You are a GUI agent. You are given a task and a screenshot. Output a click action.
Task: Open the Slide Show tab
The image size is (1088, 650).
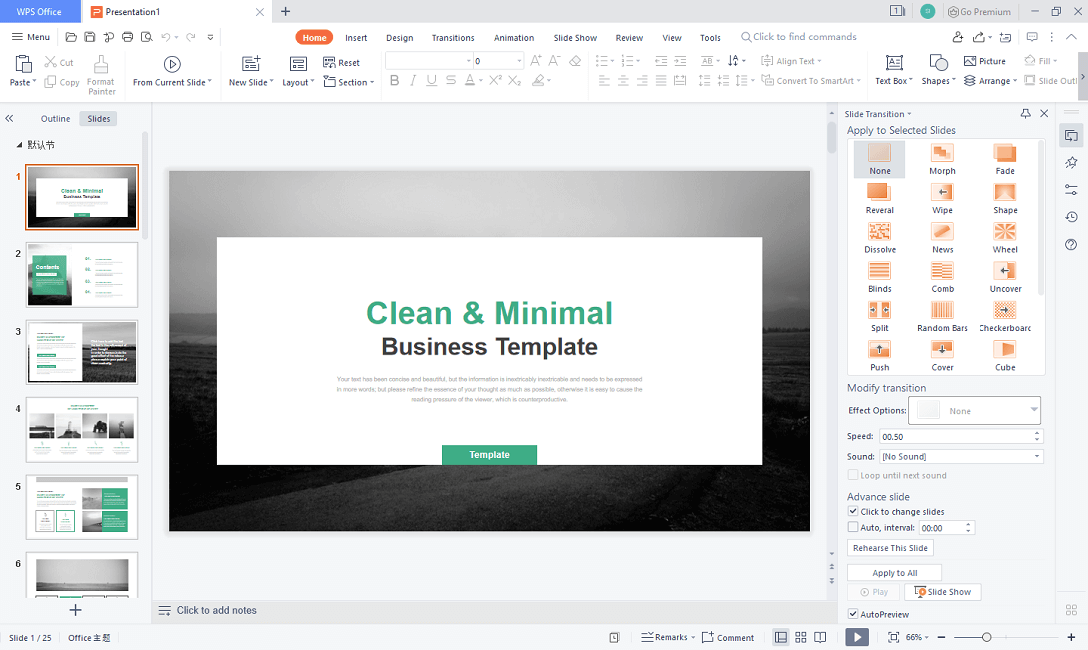coord(575,37)
